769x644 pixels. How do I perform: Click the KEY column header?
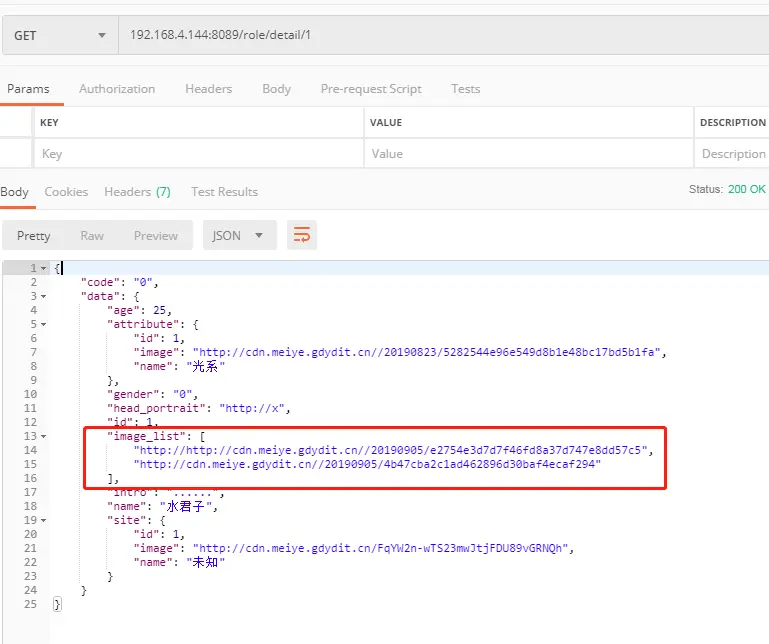49,123
